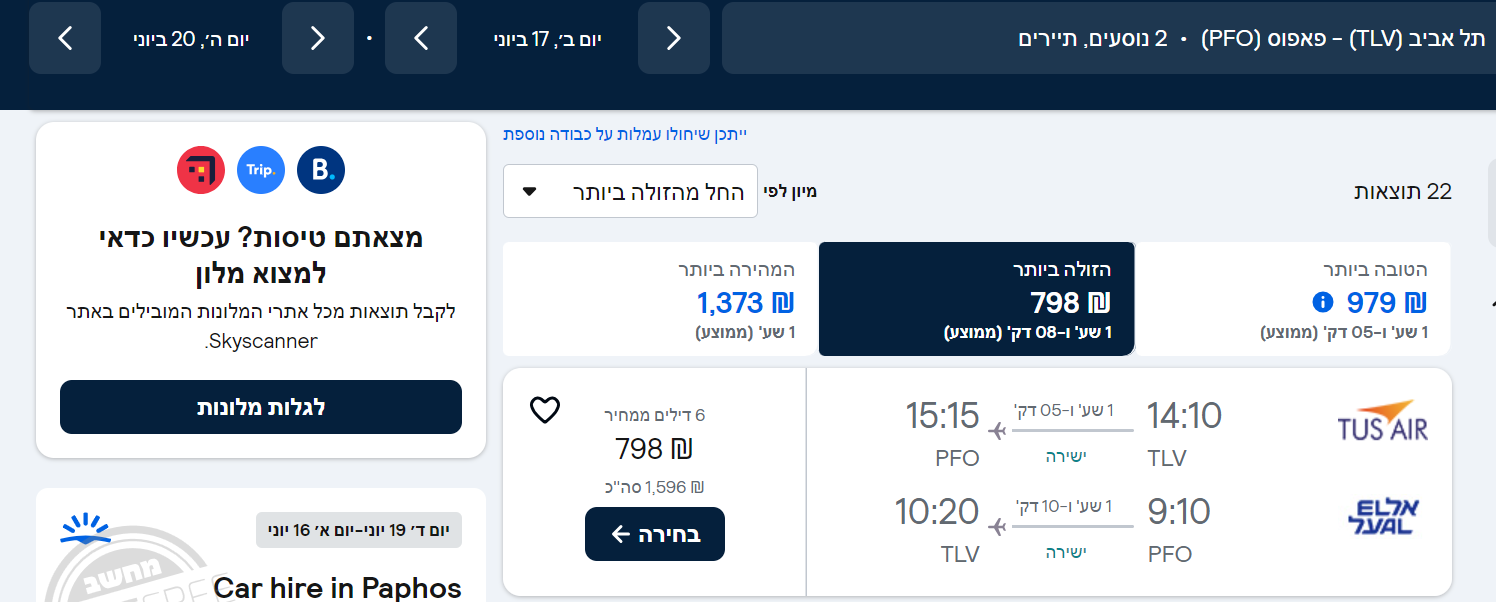Click the right arrow beside 20 June date
Image resolution: width=1496 pixels, height=602 pixels.
pos(318,38)
